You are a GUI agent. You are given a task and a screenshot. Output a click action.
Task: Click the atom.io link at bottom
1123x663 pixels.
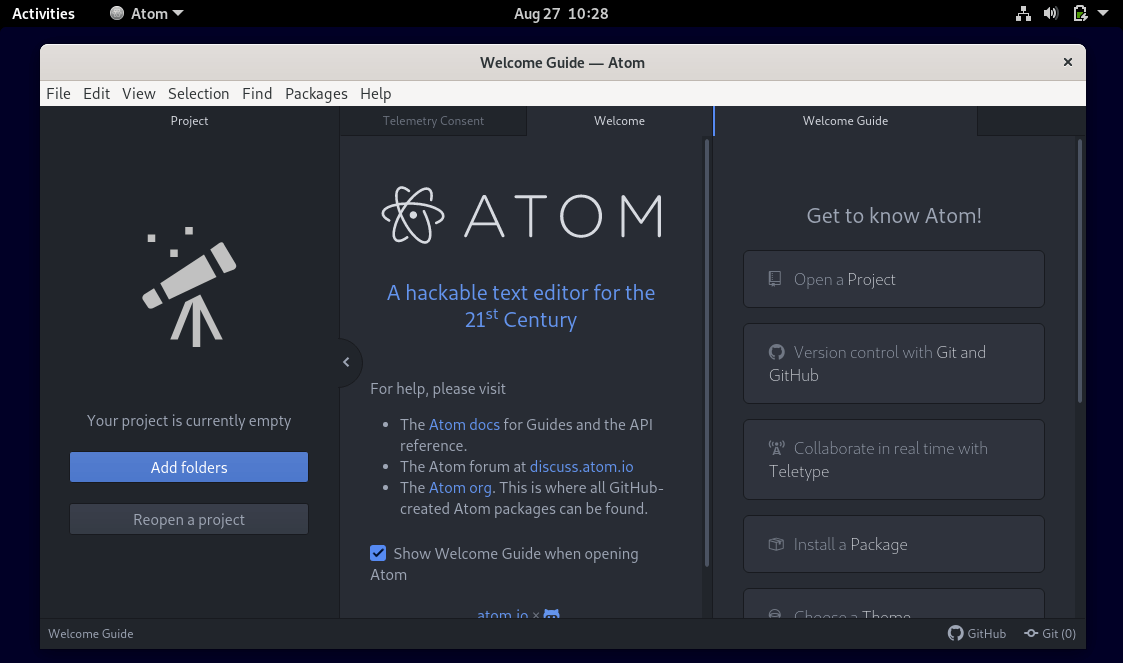click(x=503, y=614)
